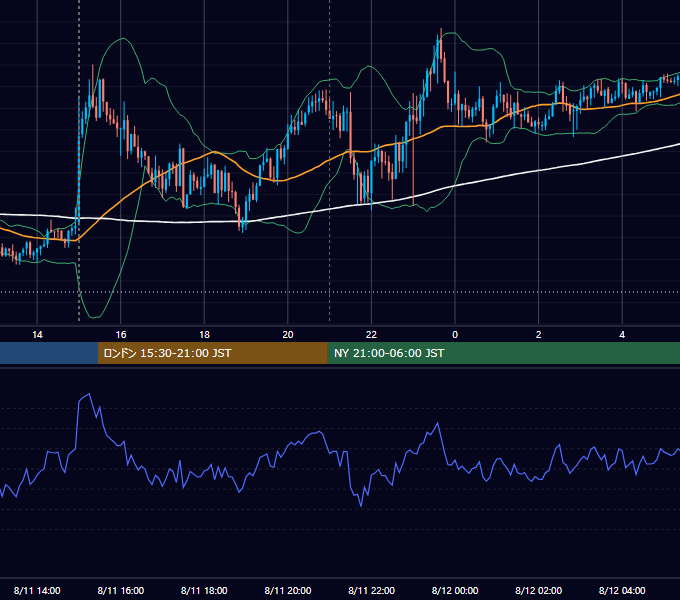The height and width of the screenshot is (600, 680).
Task: Click the 16 hour axis label
Action: 121,335
